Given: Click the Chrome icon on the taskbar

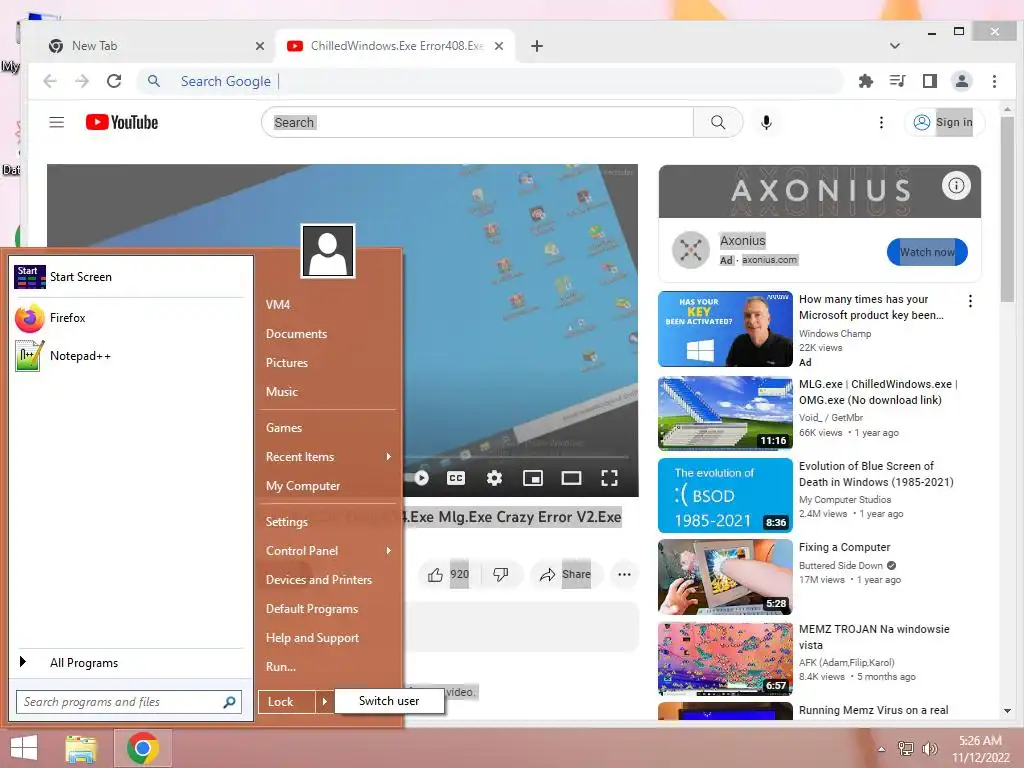Looking at the screenshot, I should (x=143, y=748).
